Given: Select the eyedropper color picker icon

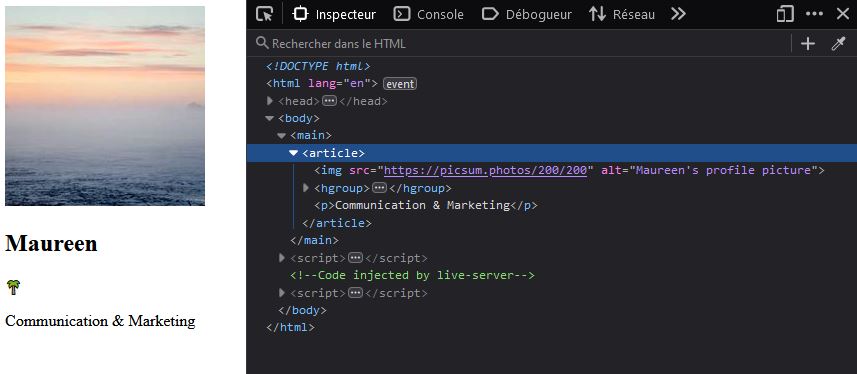Looking at the screenshot, I should pos(838,44).
